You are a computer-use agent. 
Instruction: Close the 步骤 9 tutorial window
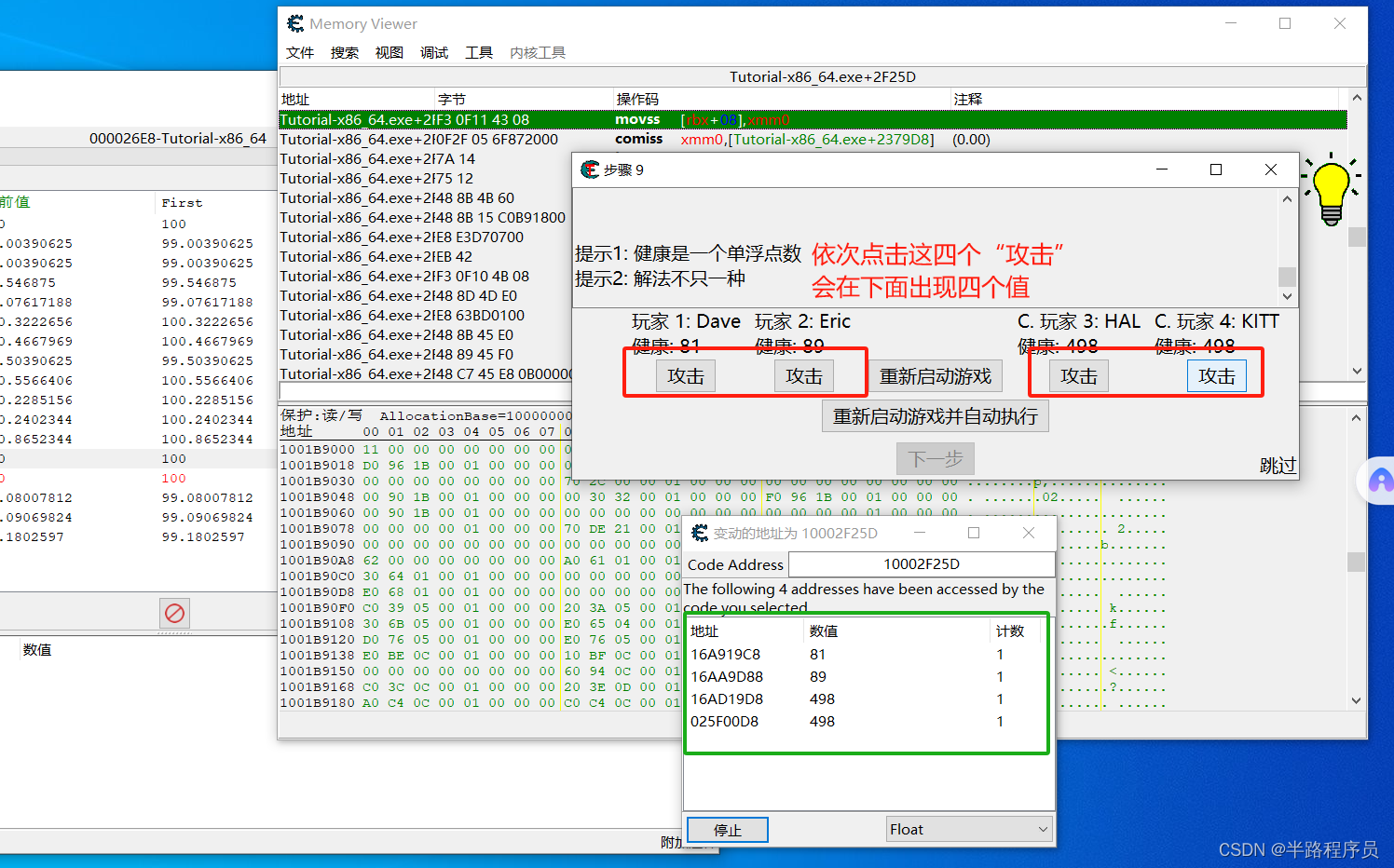pyautogui.click(x=1271, y=170)
